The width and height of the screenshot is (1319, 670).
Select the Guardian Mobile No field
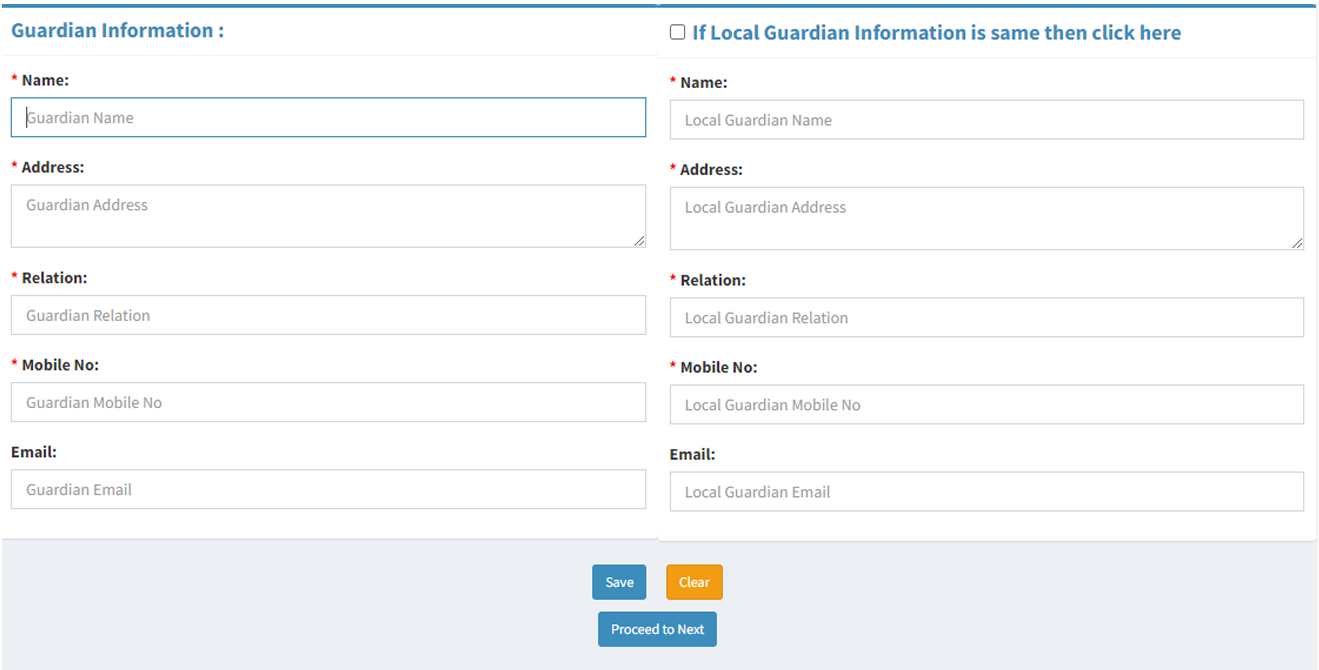[328, 402]
